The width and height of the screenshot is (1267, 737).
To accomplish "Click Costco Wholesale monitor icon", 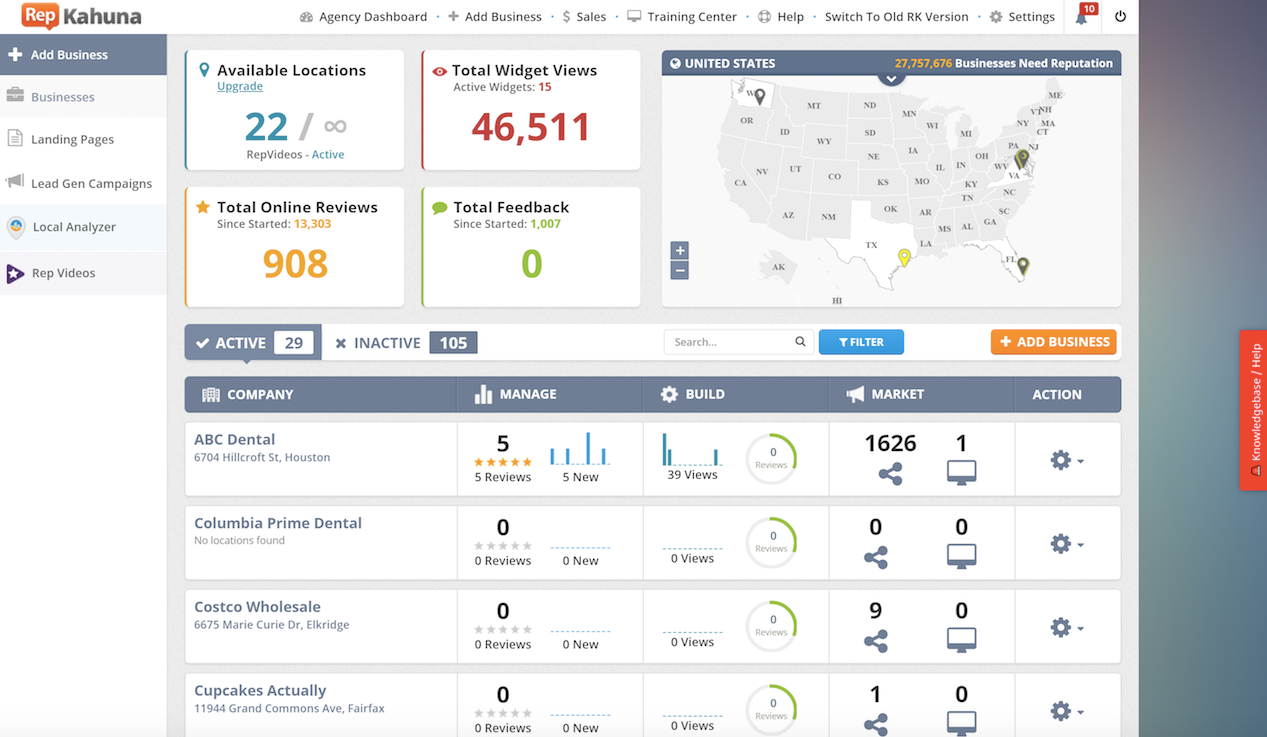I will 961,639.
